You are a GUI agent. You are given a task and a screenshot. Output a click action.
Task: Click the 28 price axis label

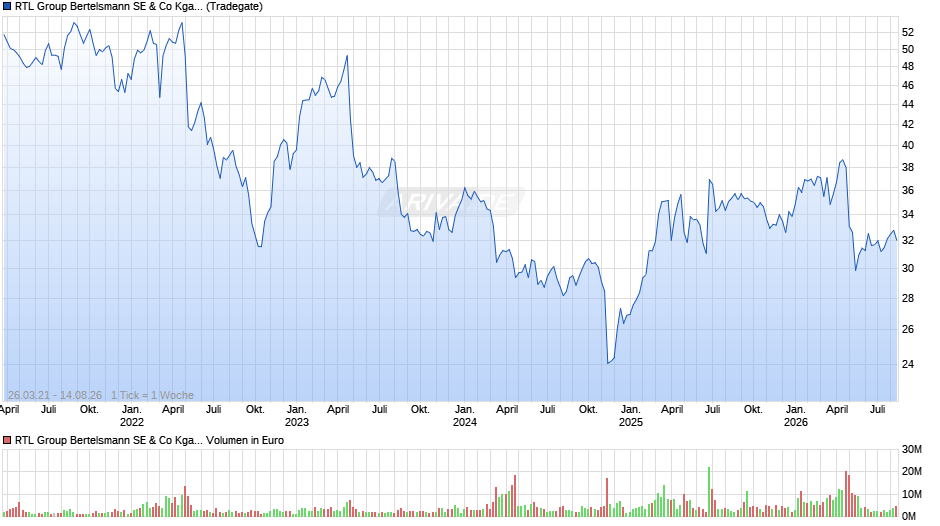pyautogui.click(x=908, y=298)
